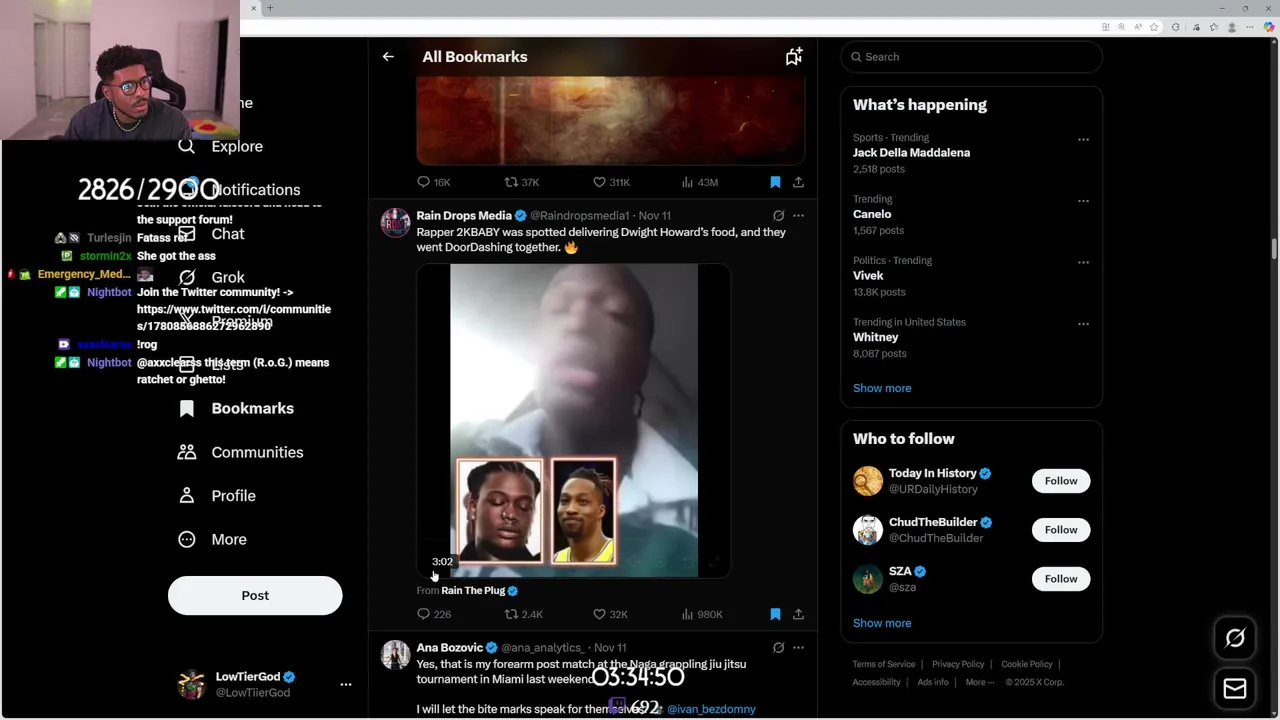Viewport: 1280px width, 720px height.
Task: Follow Today In History
Action: 1061,481
